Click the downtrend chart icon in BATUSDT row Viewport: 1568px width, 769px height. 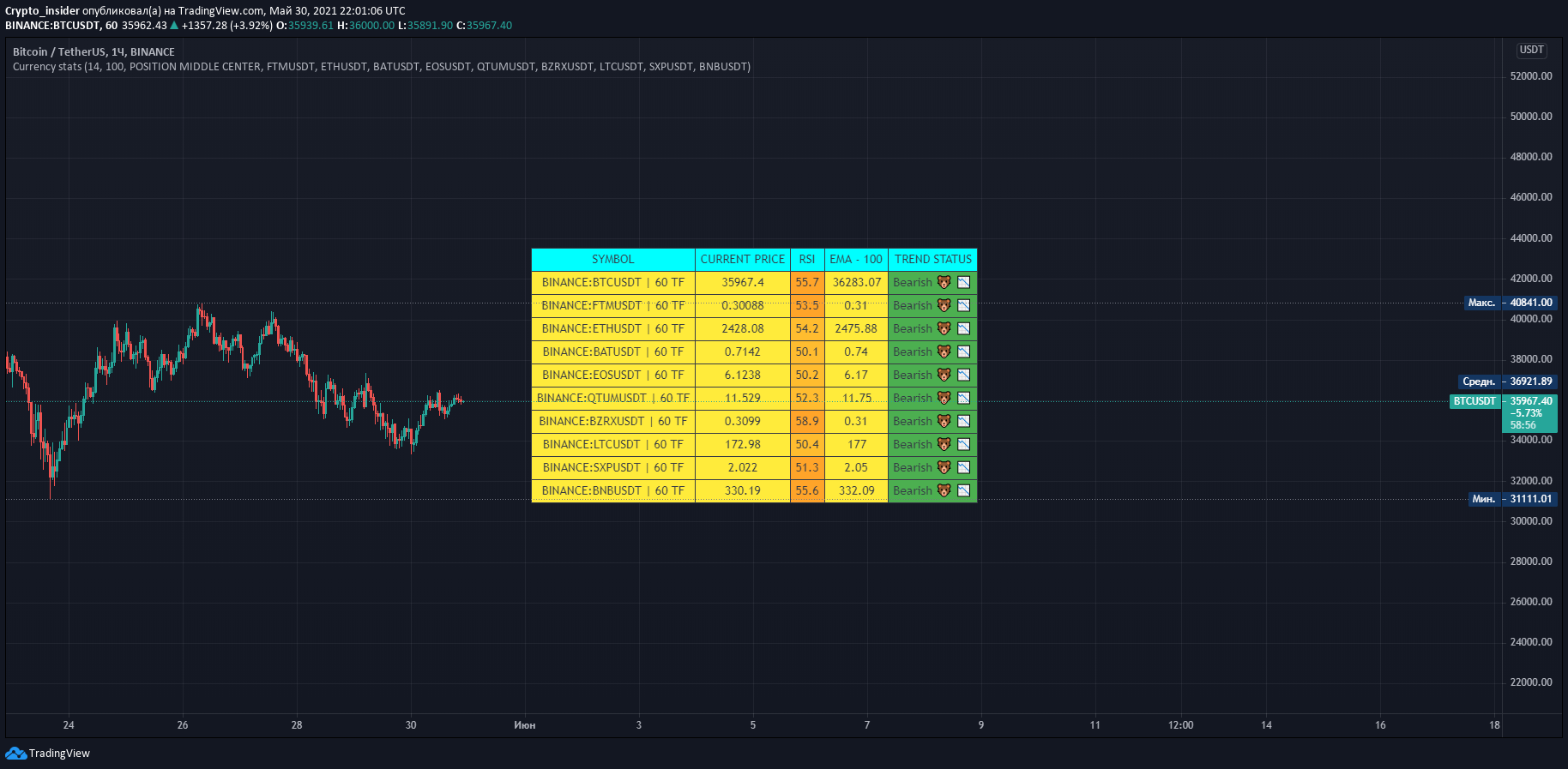click(x=964, y=351)
